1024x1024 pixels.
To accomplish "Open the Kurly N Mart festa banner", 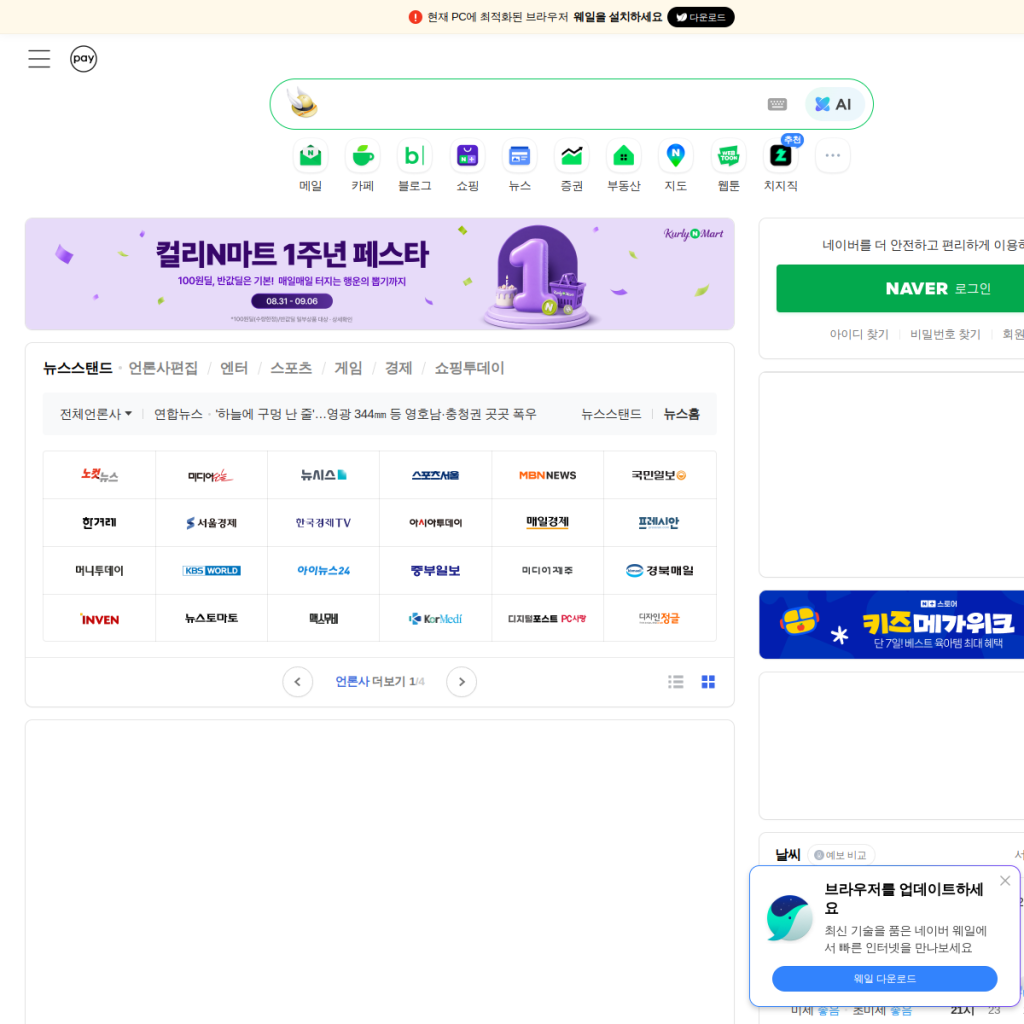I will (379, 274).
